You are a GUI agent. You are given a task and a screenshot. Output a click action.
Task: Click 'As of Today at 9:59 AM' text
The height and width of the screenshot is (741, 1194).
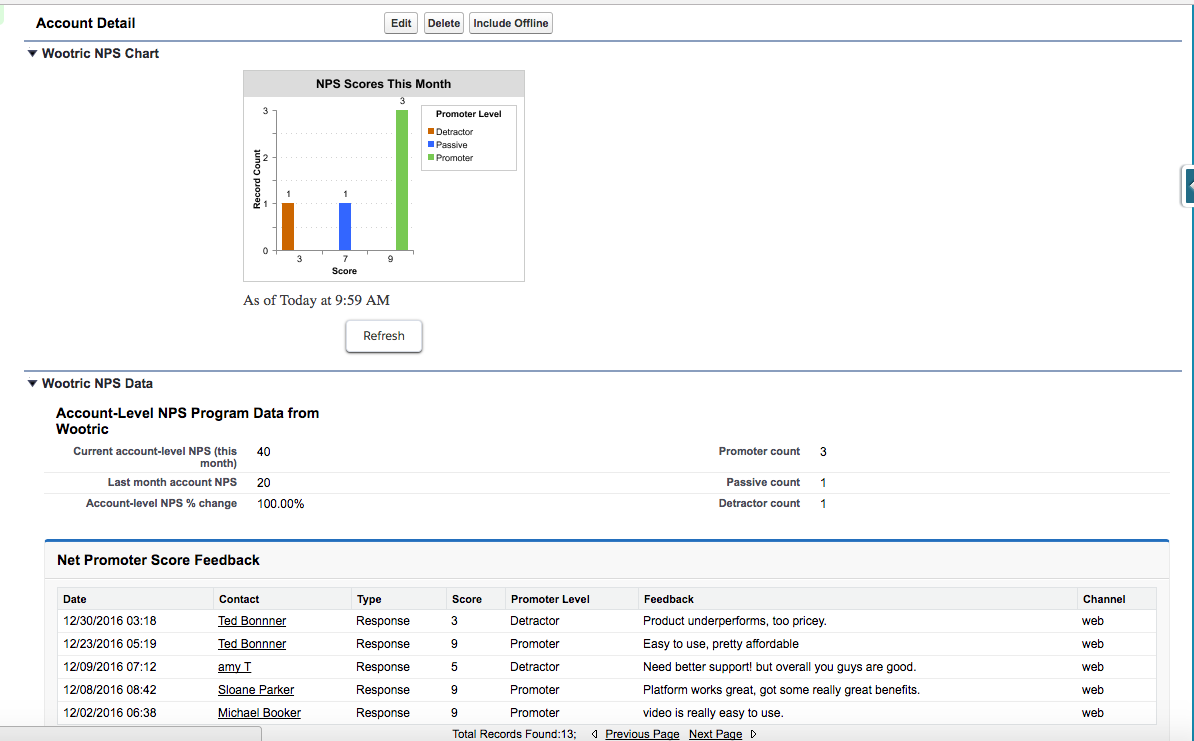point(316,300)
